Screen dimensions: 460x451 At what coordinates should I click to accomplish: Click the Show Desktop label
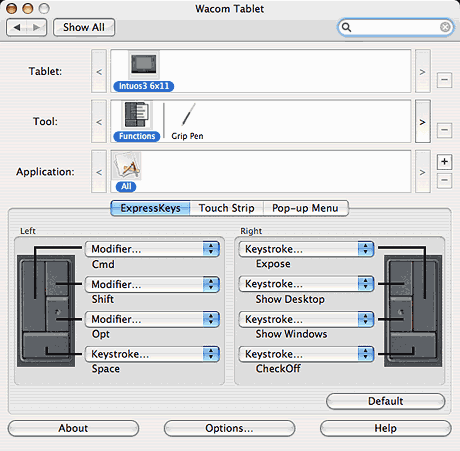pos(290,299)
